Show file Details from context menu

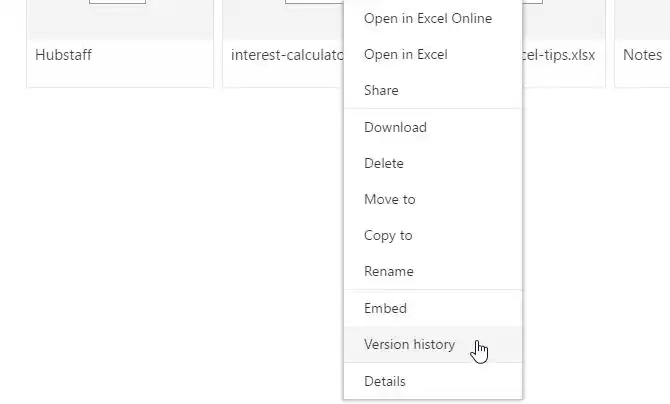[x=385, y=381]
